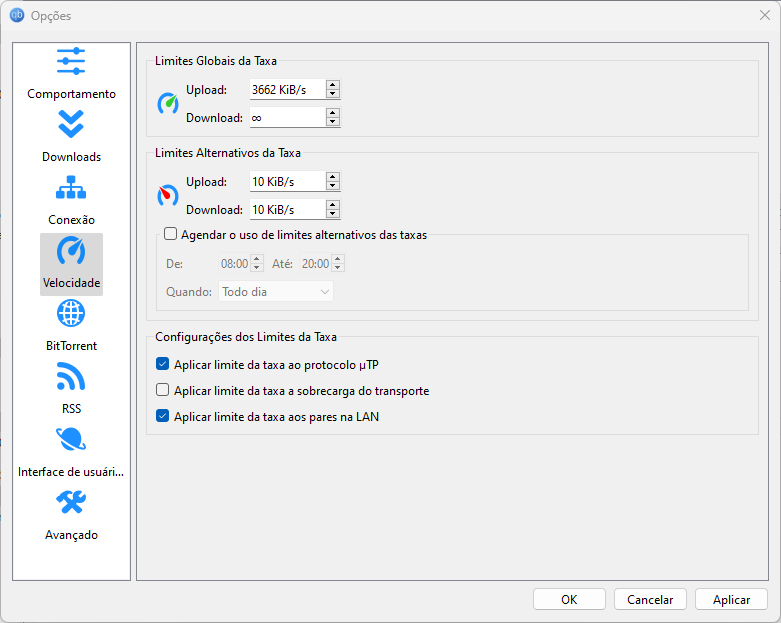
Task: Increase the De start time
Action: pos(257,259)
